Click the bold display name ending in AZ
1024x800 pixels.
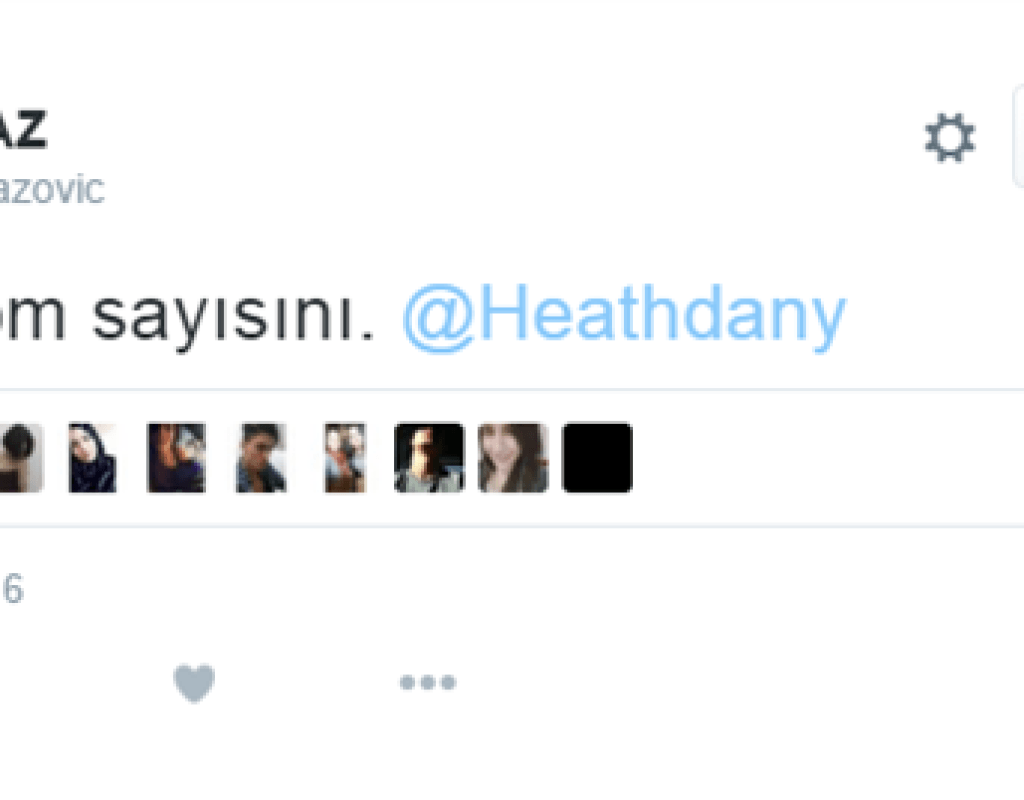[x=23, y=129]
